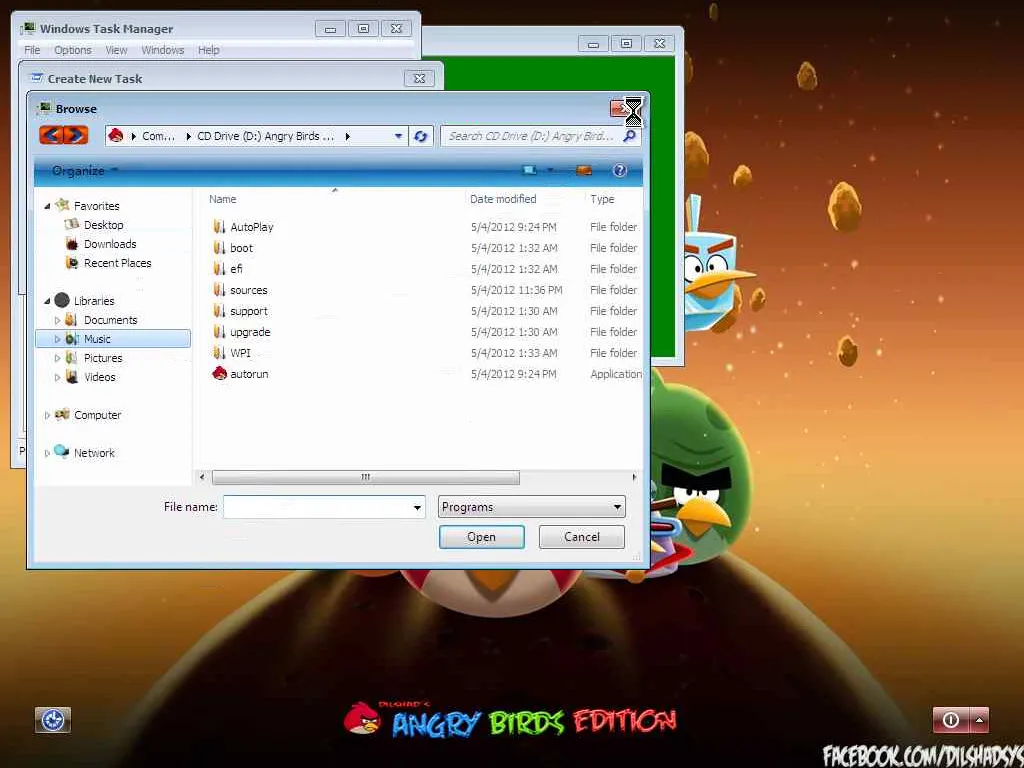Click the scrollbar left arrow
1024x768 pixels.
202,477
